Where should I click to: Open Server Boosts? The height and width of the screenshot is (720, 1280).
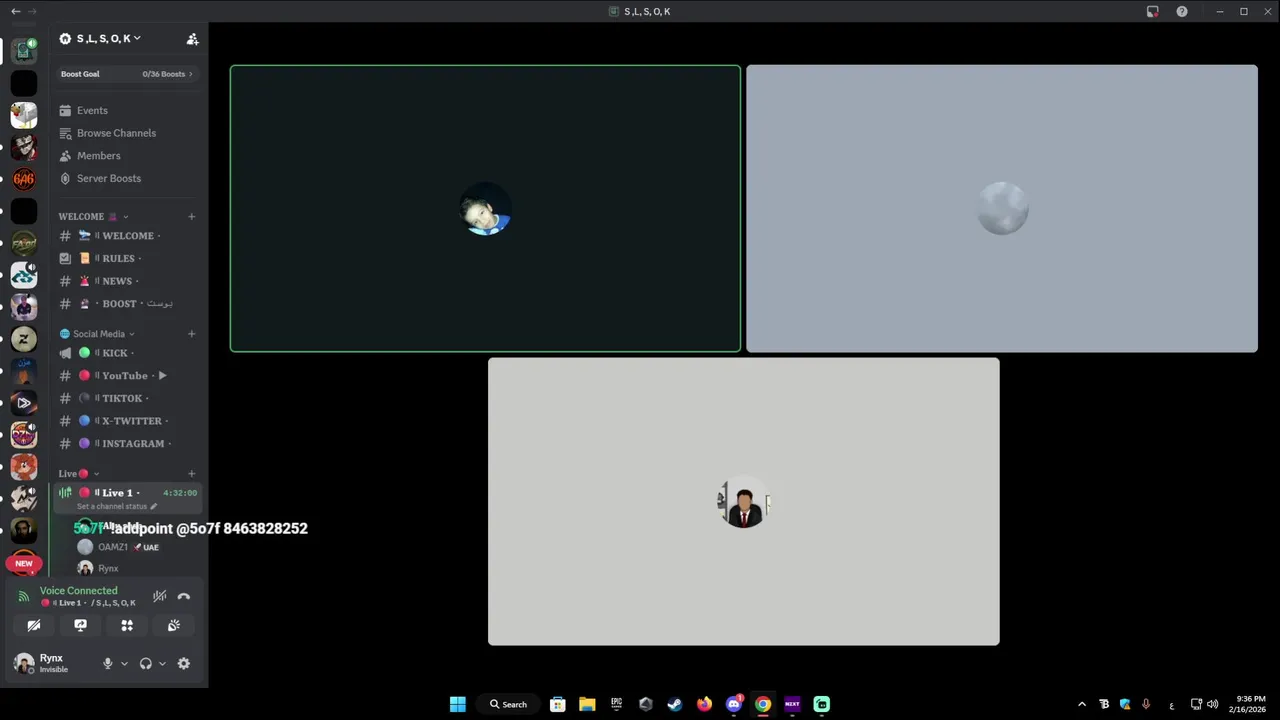coord(128,178)
